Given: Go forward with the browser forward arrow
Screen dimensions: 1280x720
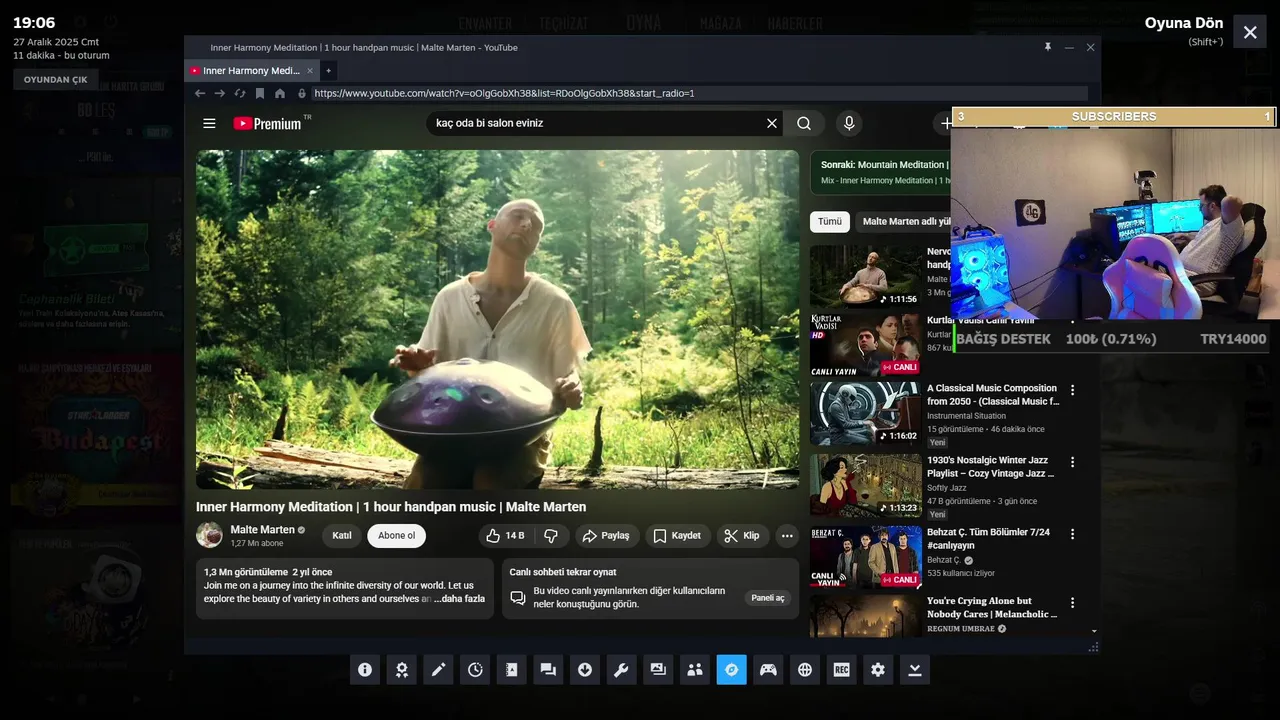Looking at the screenshot, I should [x=220, y=93].
